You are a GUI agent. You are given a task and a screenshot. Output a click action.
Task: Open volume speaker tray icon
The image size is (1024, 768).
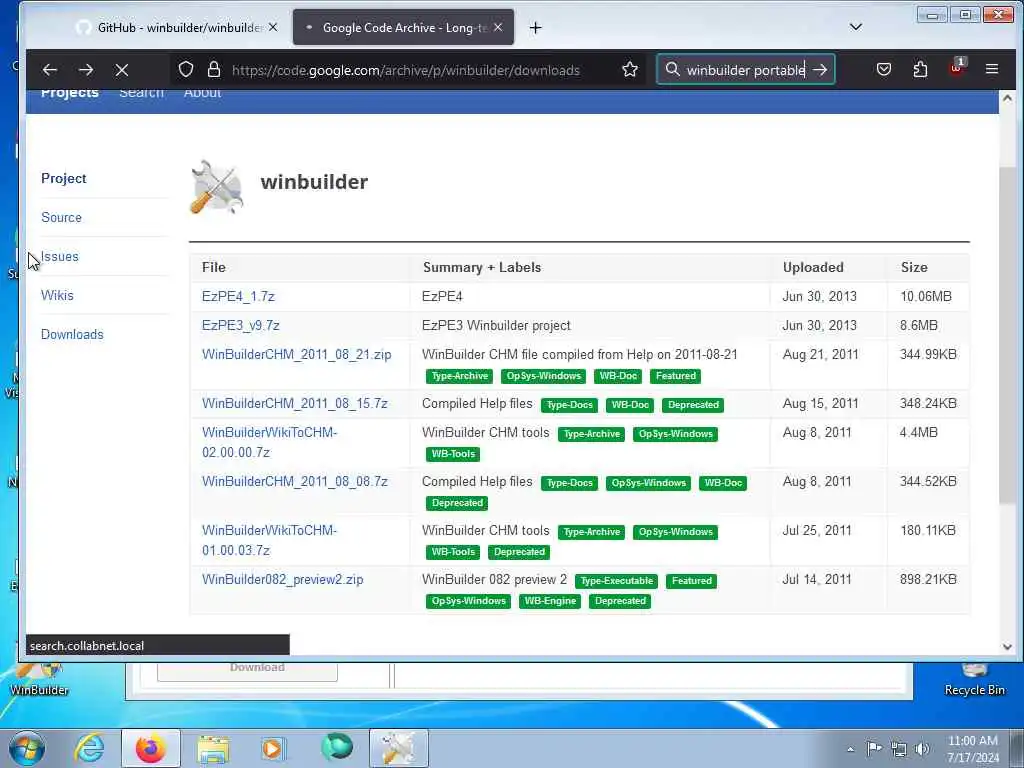pos(922,749)
